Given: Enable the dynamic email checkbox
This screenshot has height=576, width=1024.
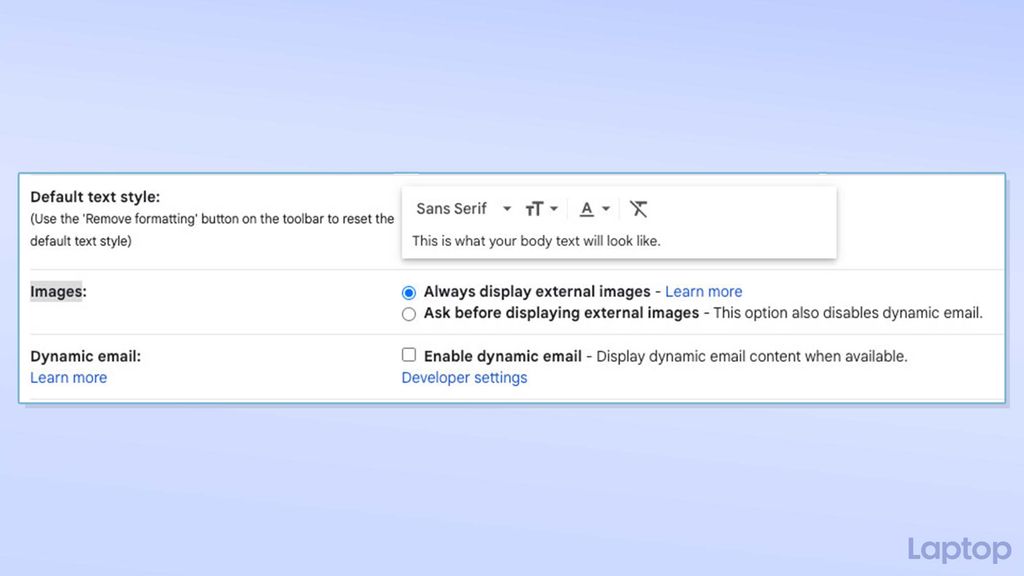Looking at the screenshot, I should click(409, 354).
